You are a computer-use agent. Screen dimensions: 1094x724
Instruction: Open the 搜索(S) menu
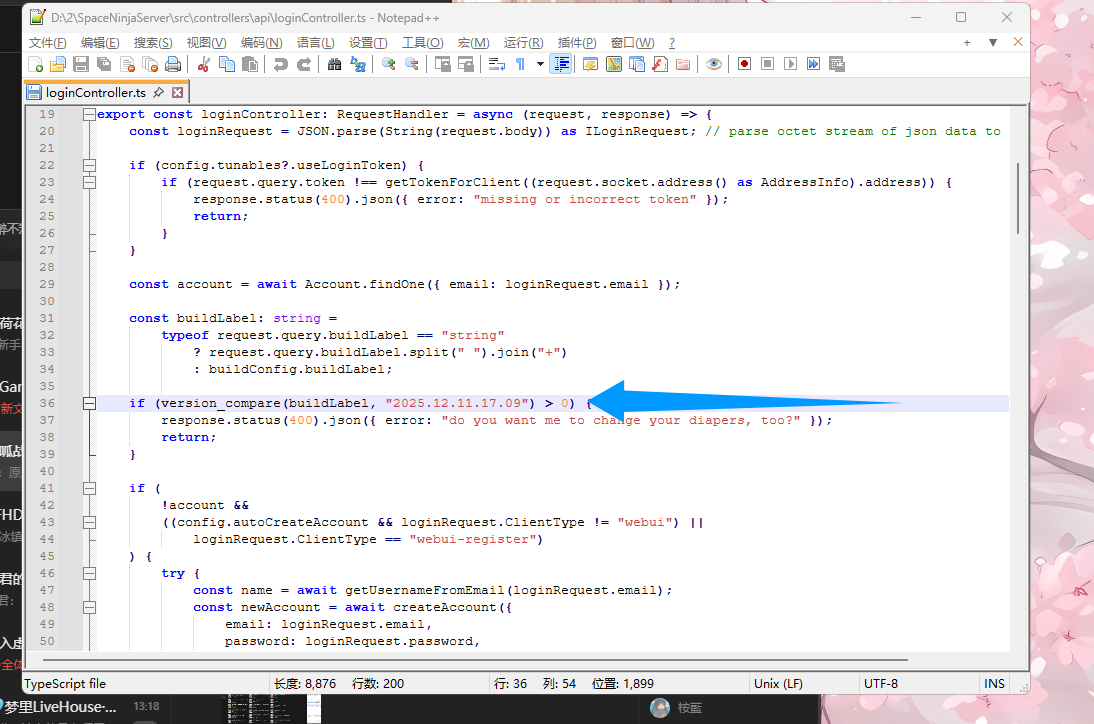click(153, 42)
